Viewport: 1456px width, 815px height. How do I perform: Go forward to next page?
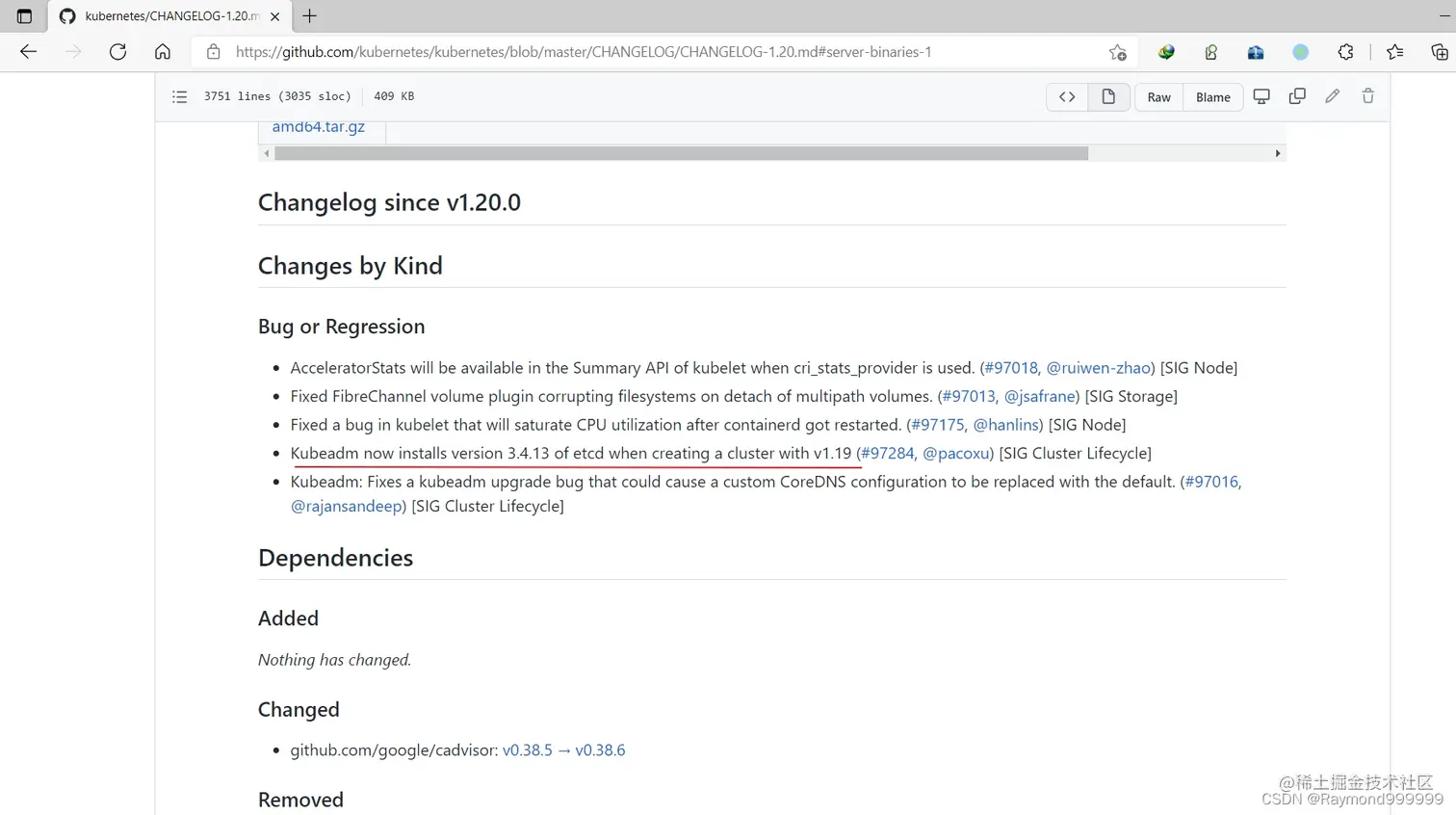pyautogui.click(x=73, y=52)
